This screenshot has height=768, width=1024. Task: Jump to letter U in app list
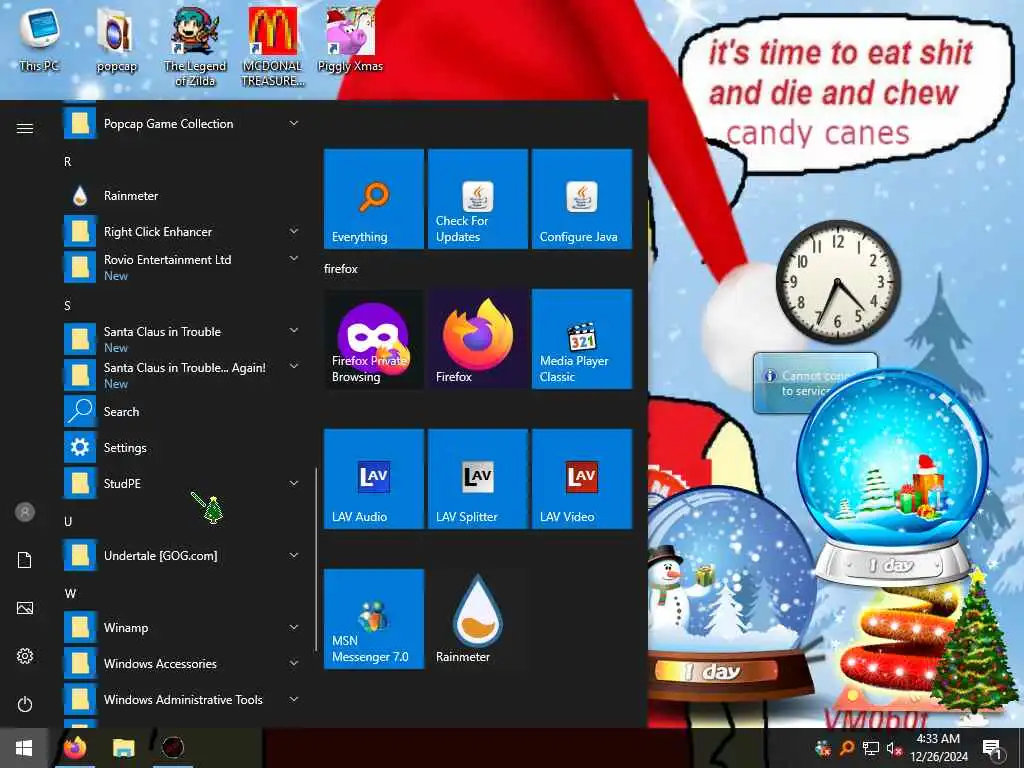coord(68,521)
